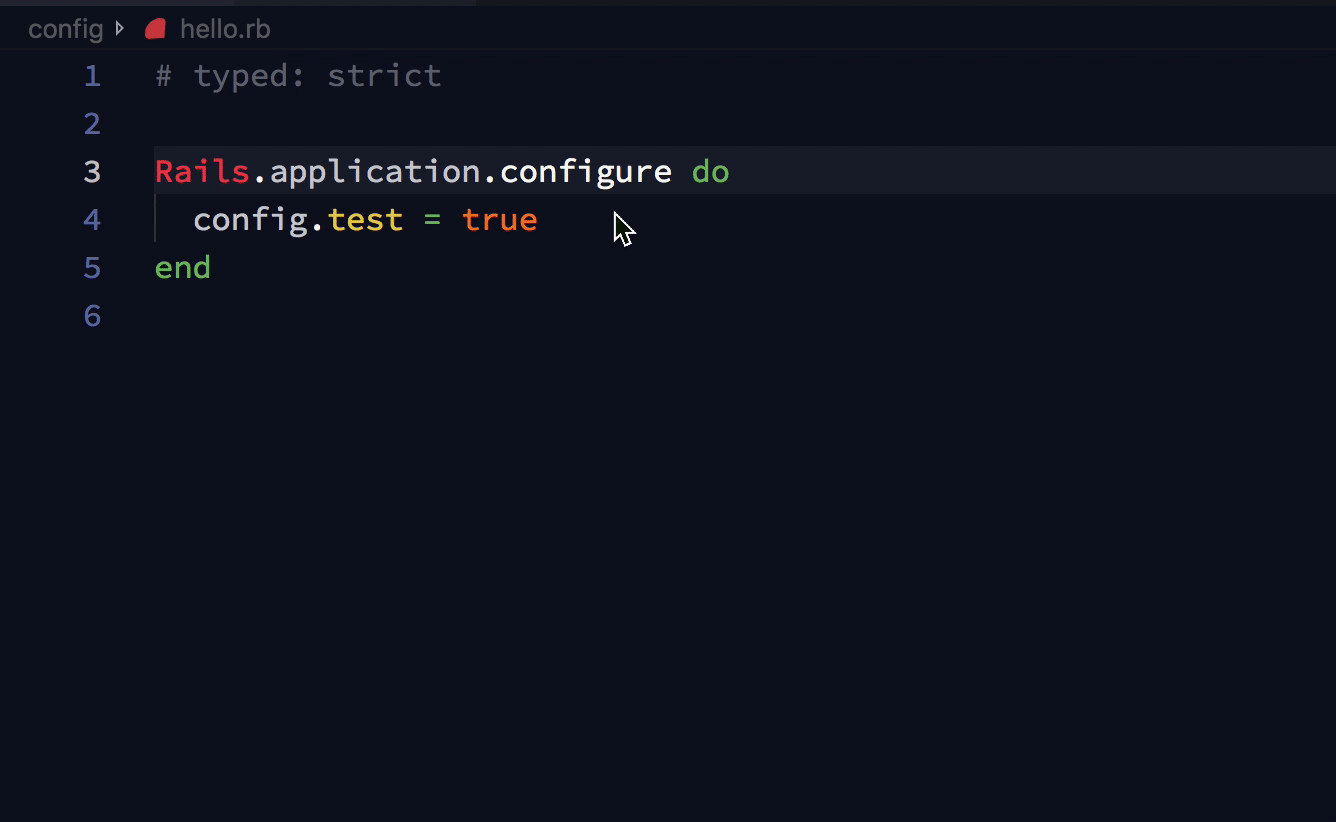Expand the breadcrumb arrow after config

pyautogui.click(x=121, y=29)
